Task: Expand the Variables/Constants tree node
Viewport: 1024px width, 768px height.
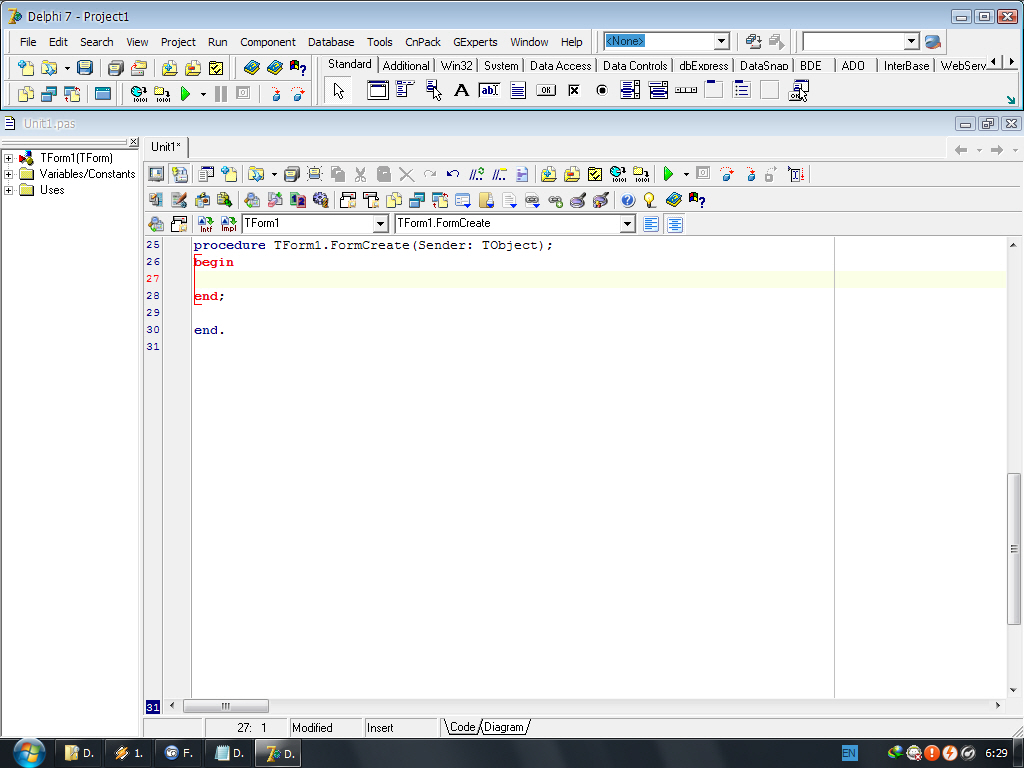Action: 8,174
